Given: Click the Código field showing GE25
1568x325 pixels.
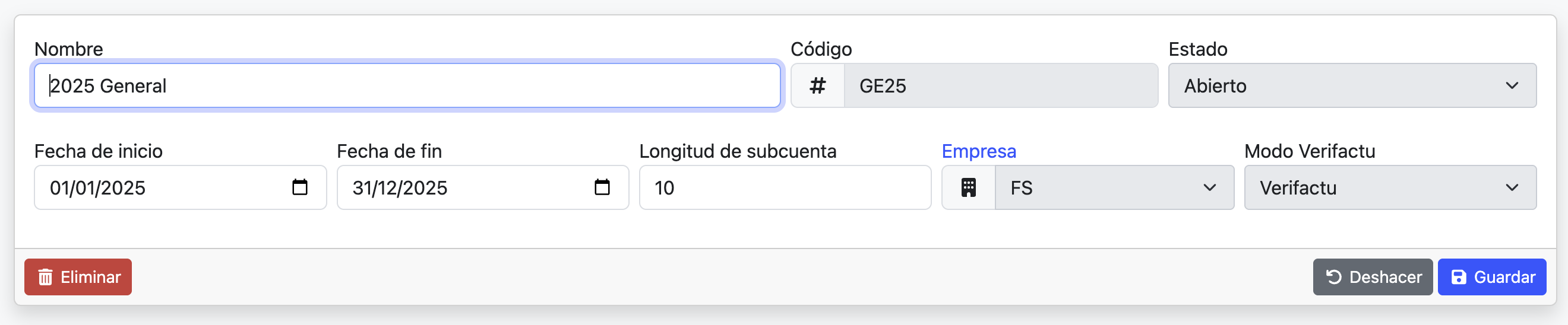Looking at the screenshot, I should (1000, 85).
